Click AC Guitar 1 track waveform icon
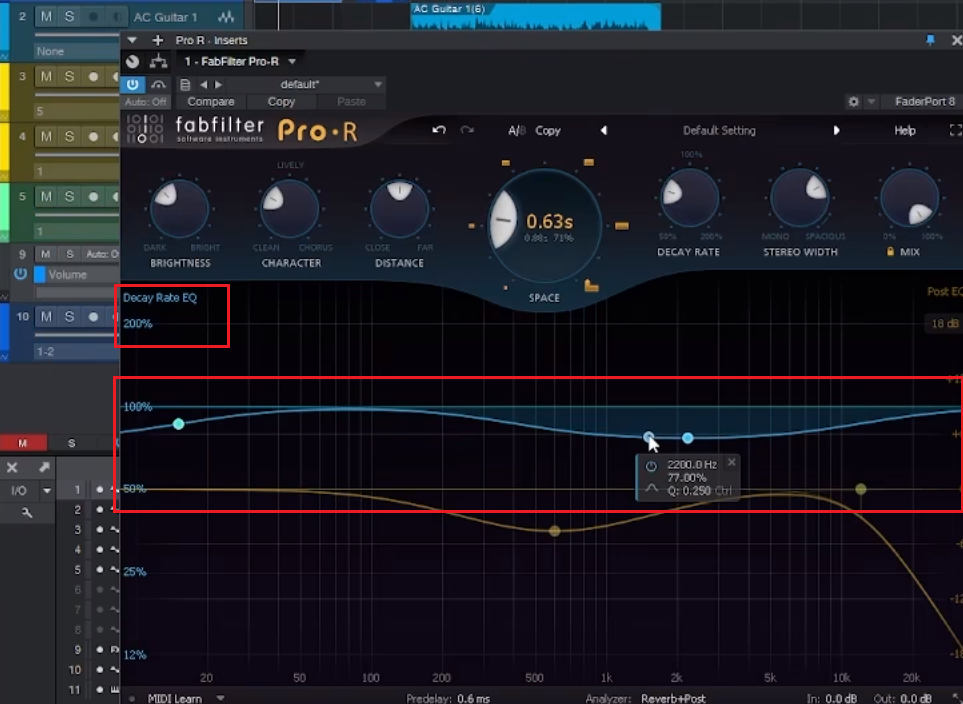 (x=226, y=17)
